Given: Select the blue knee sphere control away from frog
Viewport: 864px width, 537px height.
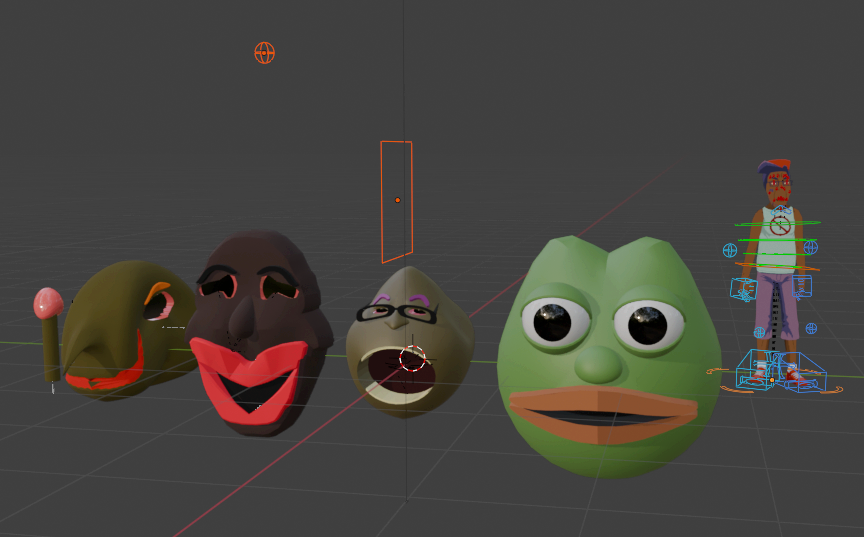Looking at the screenshot, I should [x=811, y=329].
